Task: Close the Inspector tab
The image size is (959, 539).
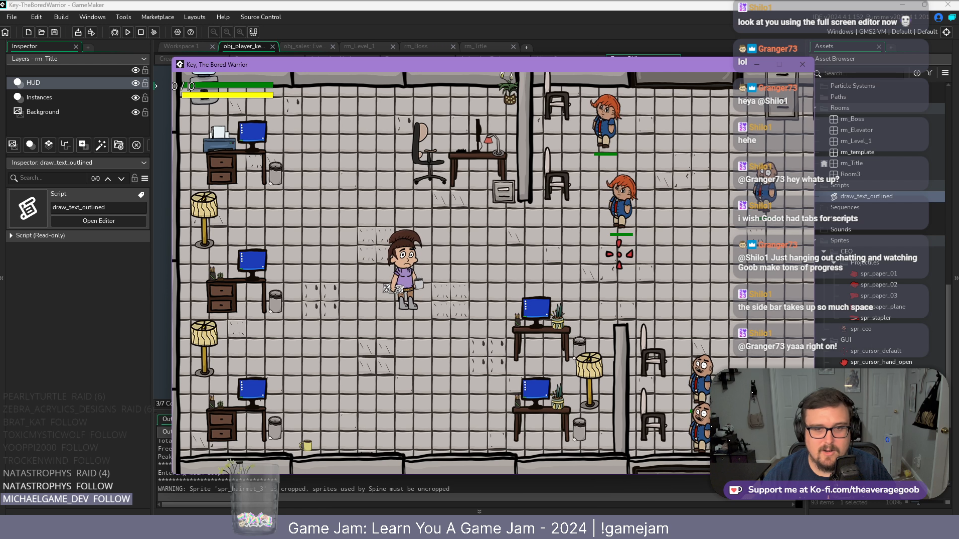Action: pos(76,46)
